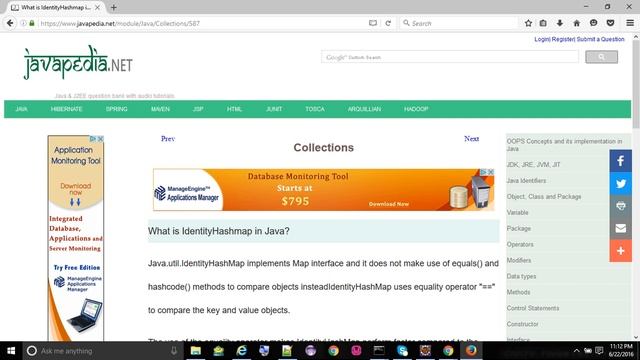The image size is (640, 360).
Task: Click the Login link
Action: pos(542,39)
